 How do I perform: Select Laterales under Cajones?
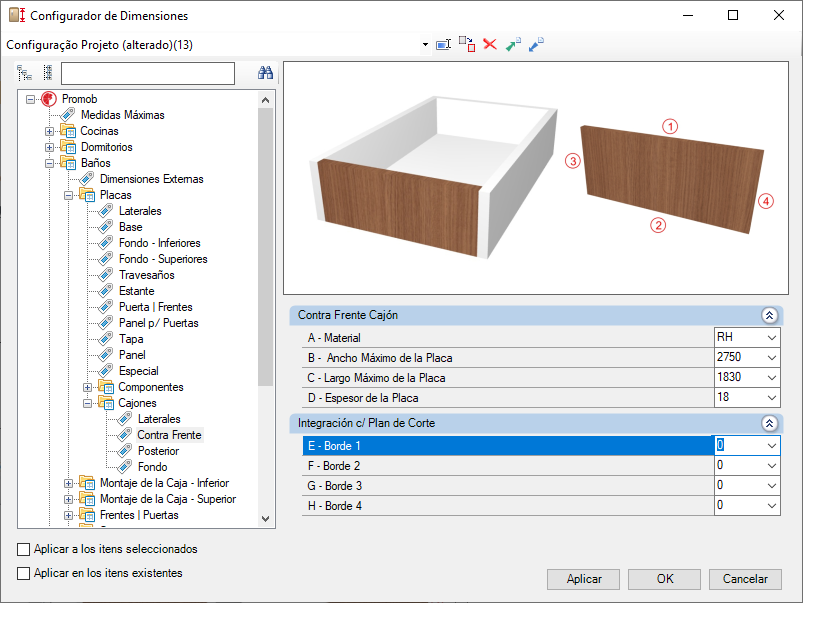pyautogui.click(x=159, y=419)
